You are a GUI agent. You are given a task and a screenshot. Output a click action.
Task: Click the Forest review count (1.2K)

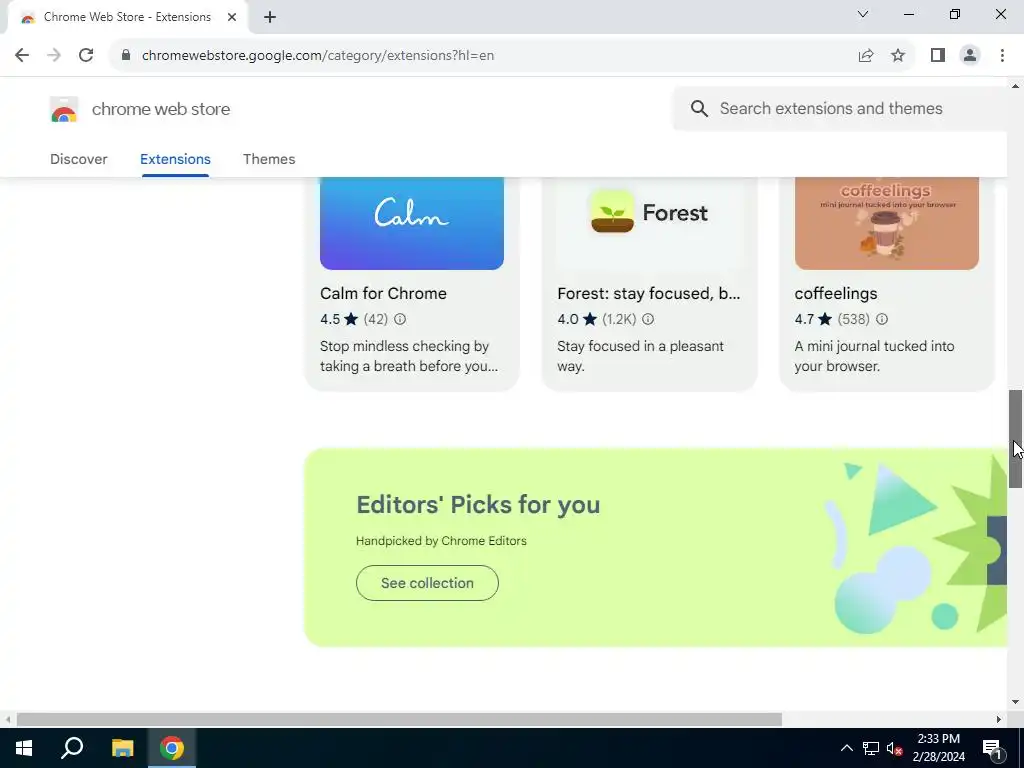click(x=619, y=319)
